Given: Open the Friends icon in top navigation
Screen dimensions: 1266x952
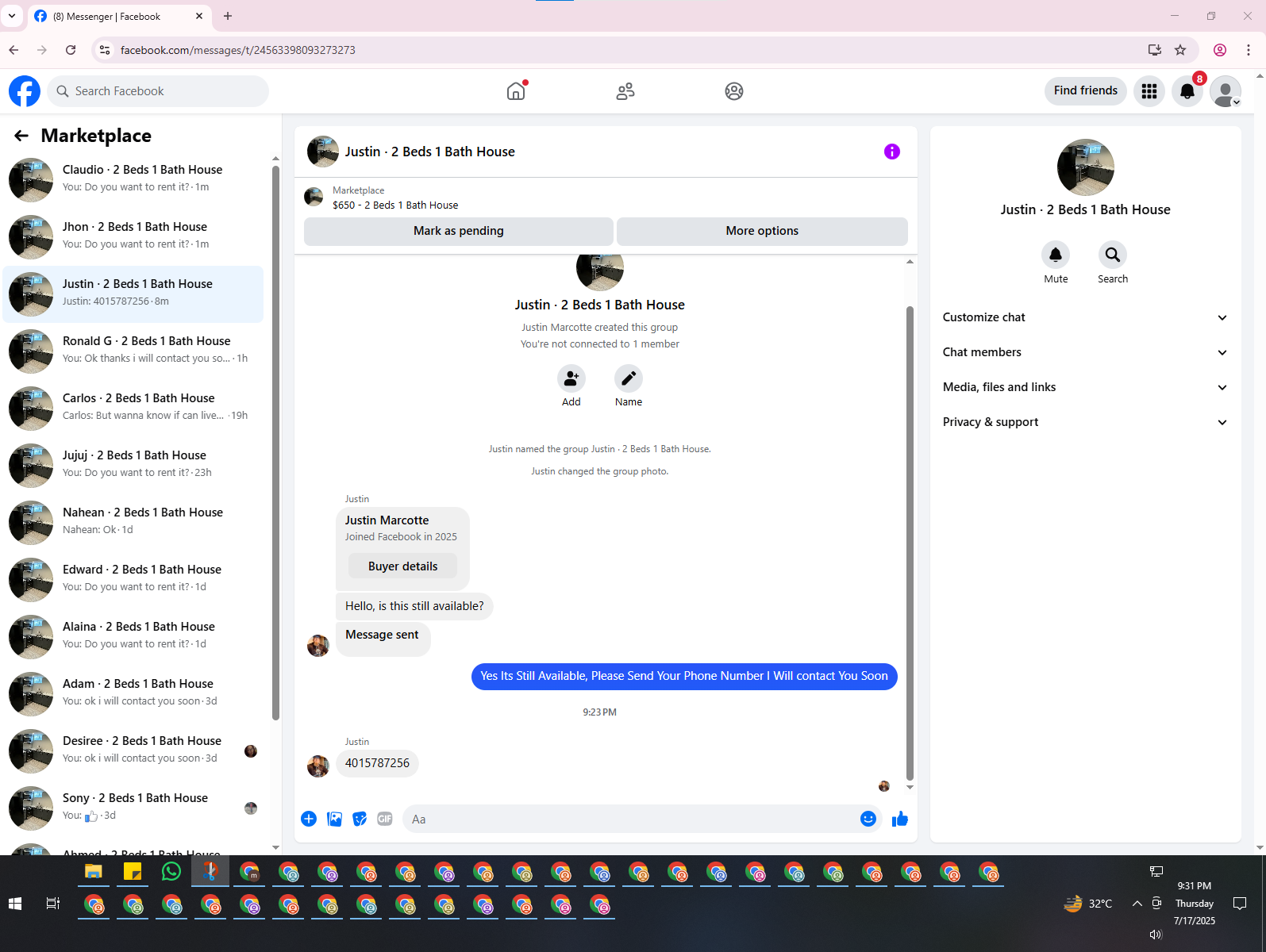Looking at the screenshot, I should (x=625, y=91).
